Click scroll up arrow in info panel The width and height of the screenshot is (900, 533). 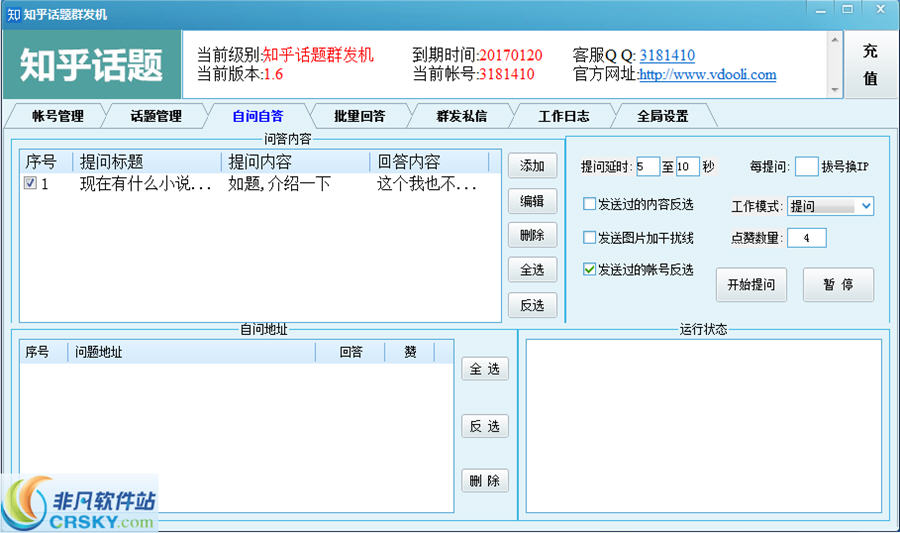pyautogui.click(x=835, y=39)
